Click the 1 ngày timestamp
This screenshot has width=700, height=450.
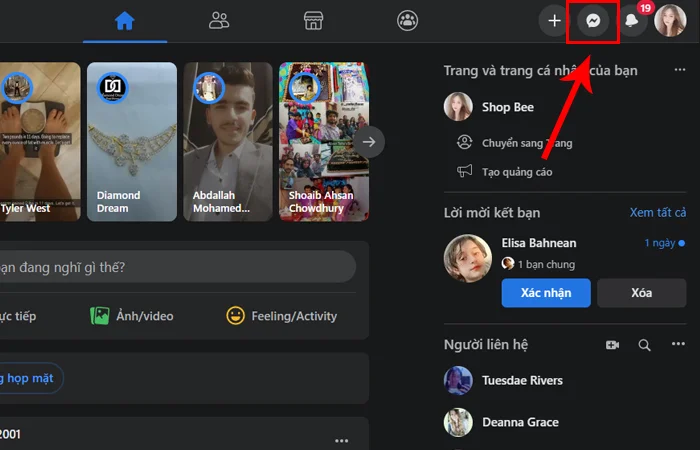660,243
